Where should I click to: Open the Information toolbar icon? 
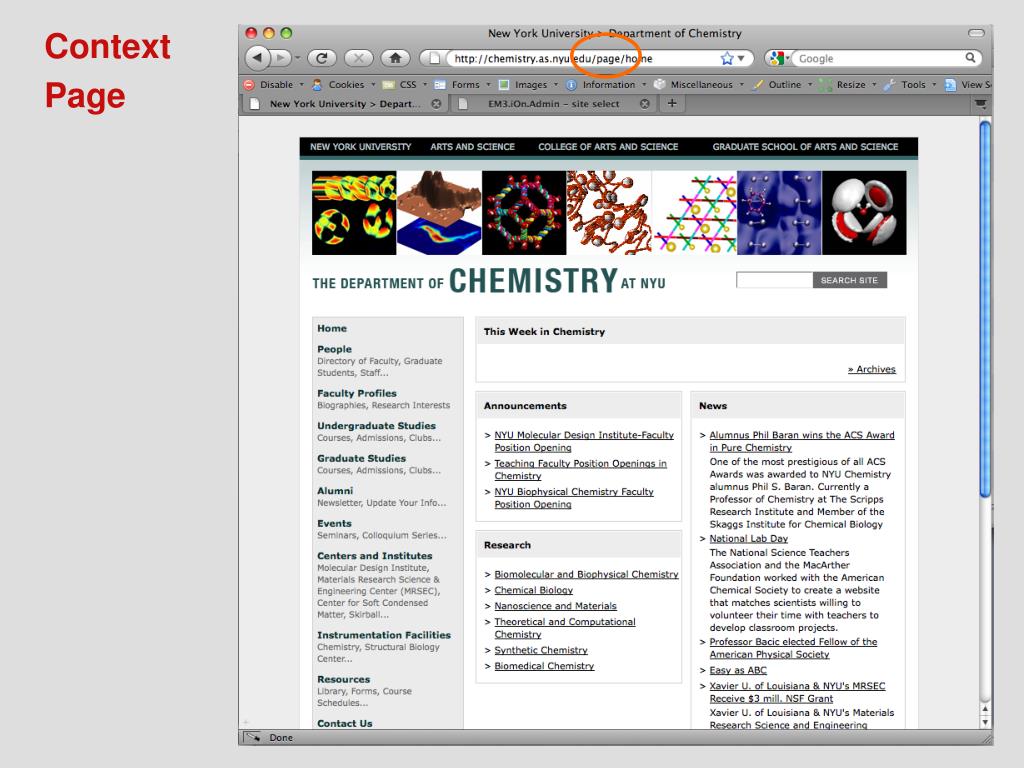[571, 85]
